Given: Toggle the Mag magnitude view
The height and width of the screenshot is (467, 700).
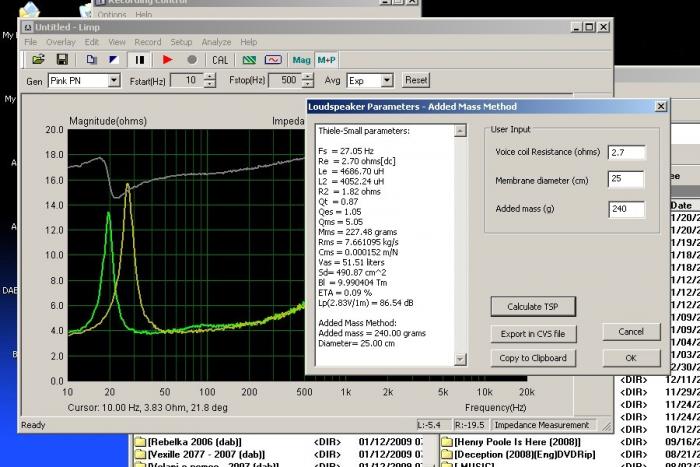Looking at the screenshot, I should (x=301, y=60).
